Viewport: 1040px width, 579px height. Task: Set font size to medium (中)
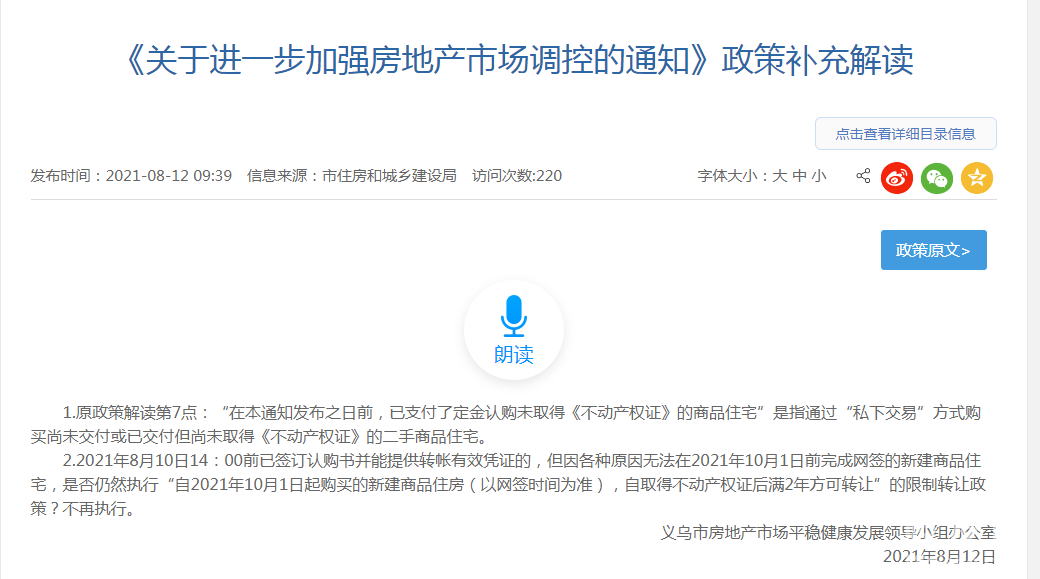pos(800,176)
